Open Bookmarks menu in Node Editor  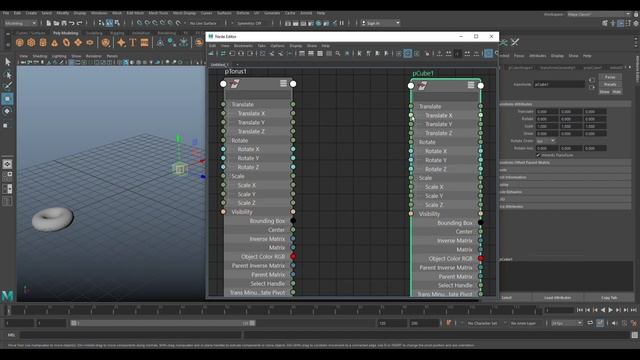(243, 46)
